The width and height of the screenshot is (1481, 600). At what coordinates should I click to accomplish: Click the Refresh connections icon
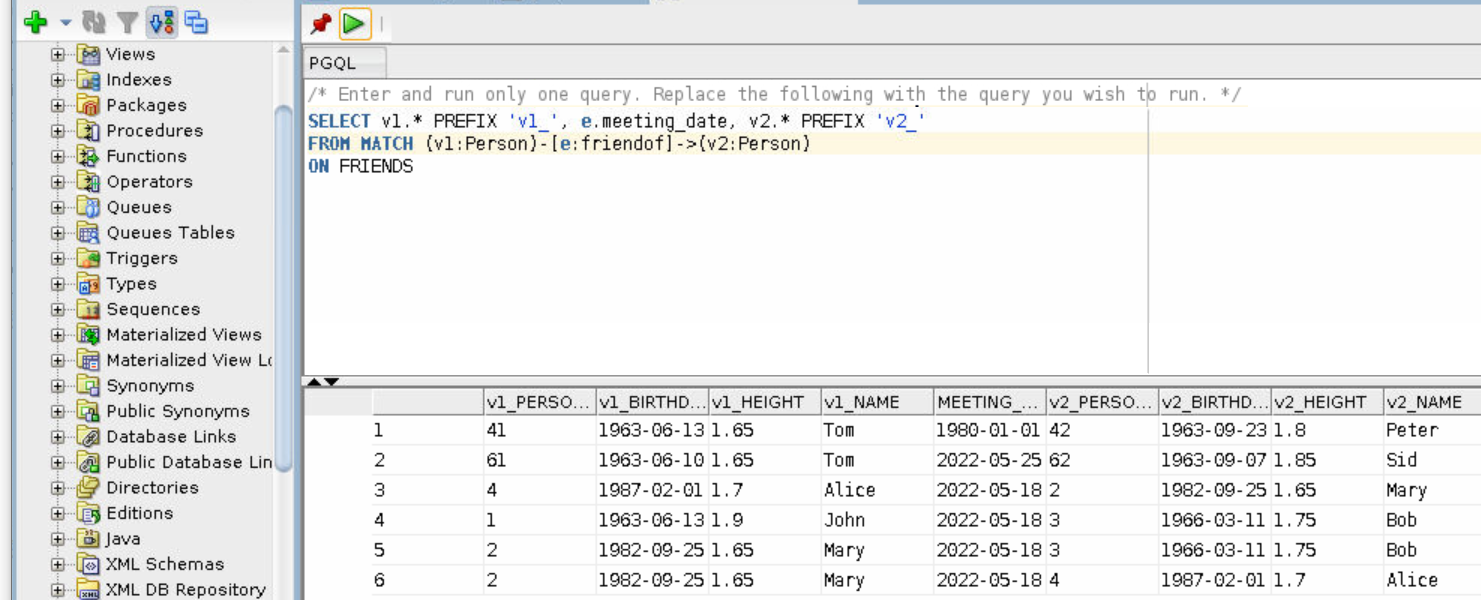pos(94,22)
